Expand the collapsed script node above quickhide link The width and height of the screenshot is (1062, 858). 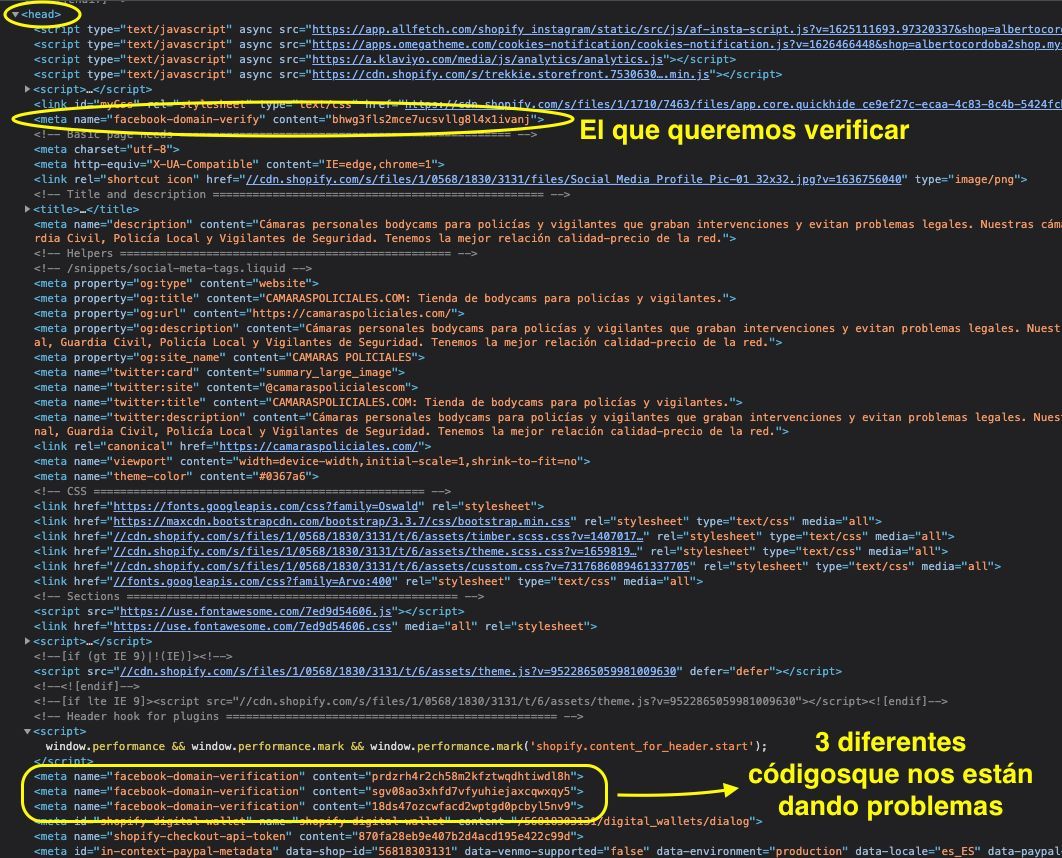coord(27,89)
